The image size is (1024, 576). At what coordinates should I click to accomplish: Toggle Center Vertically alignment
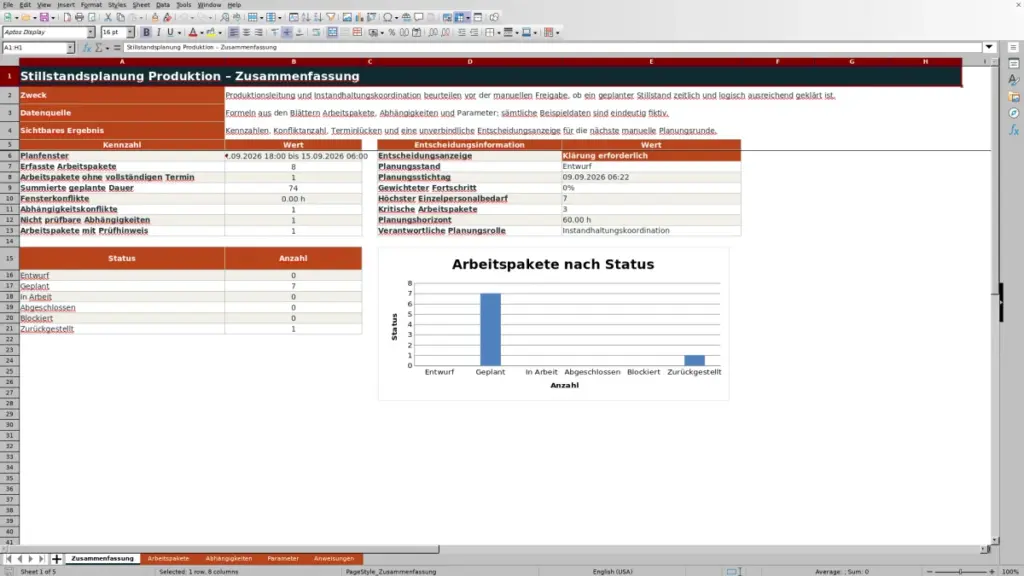point(287,32)
